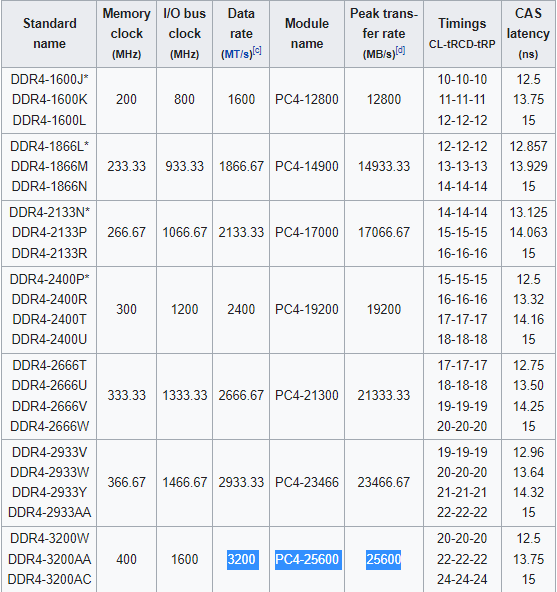557x592 pixels.
Task: Click the CAS latency column header
Action: coord(528,34)
